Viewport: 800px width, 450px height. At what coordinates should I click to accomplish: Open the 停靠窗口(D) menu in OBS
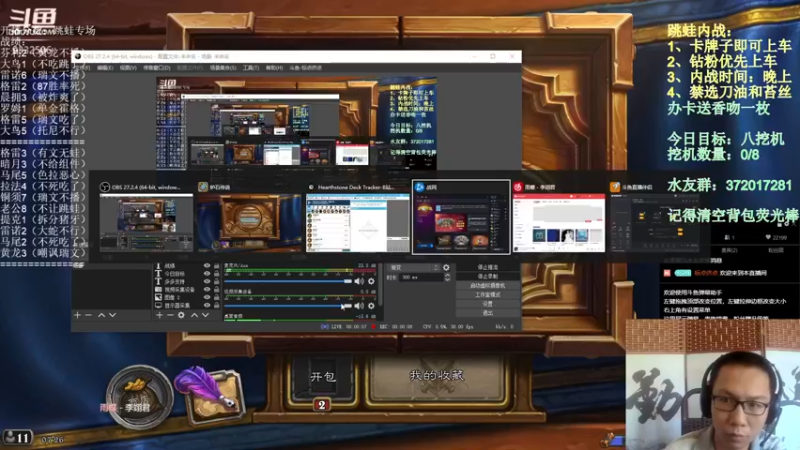(x=157, y=68)
